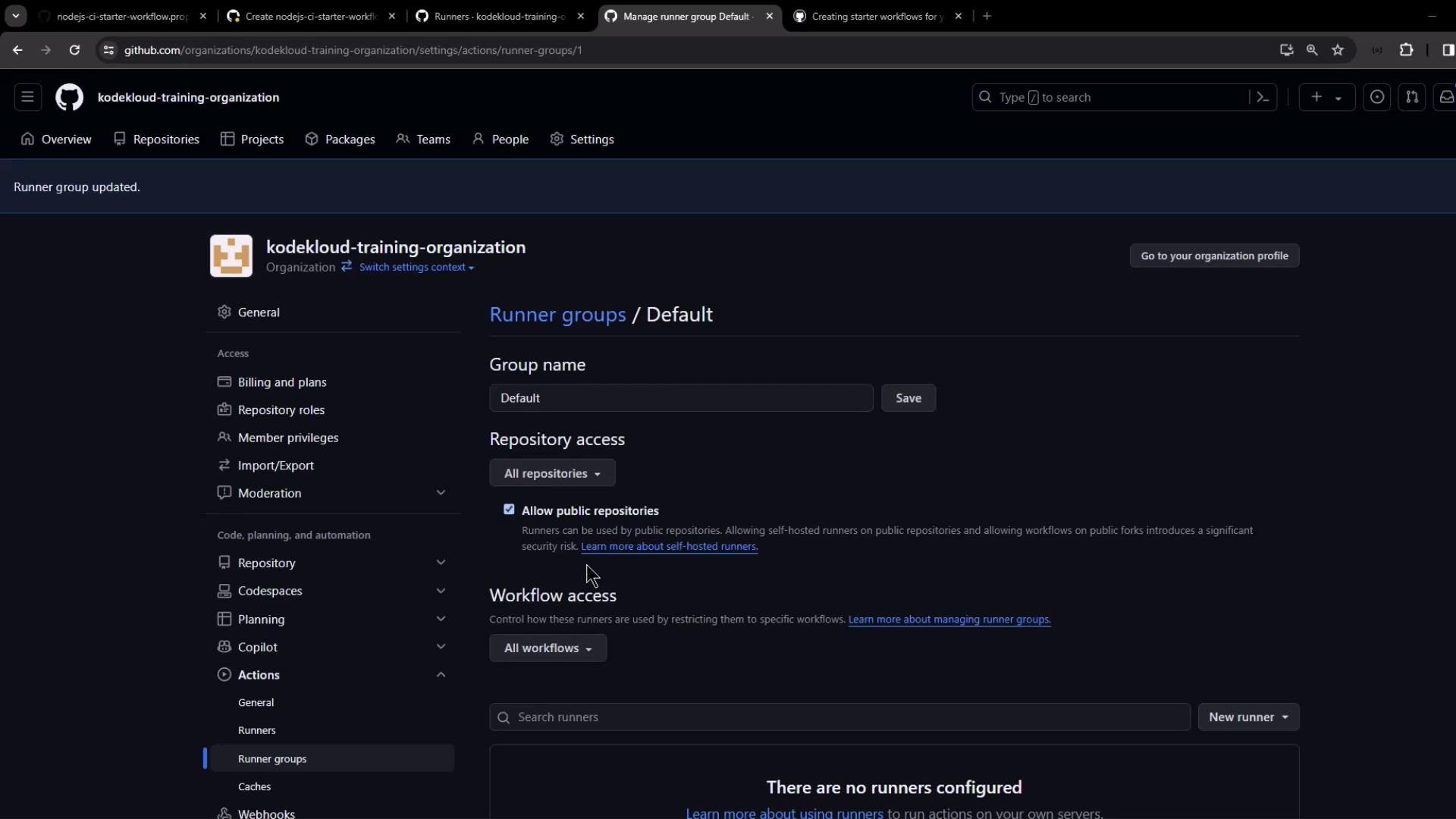Open the Teams organization tab
Viewport: 1456px width, 819px height.
pyautogui.click(x=424, y=140)
